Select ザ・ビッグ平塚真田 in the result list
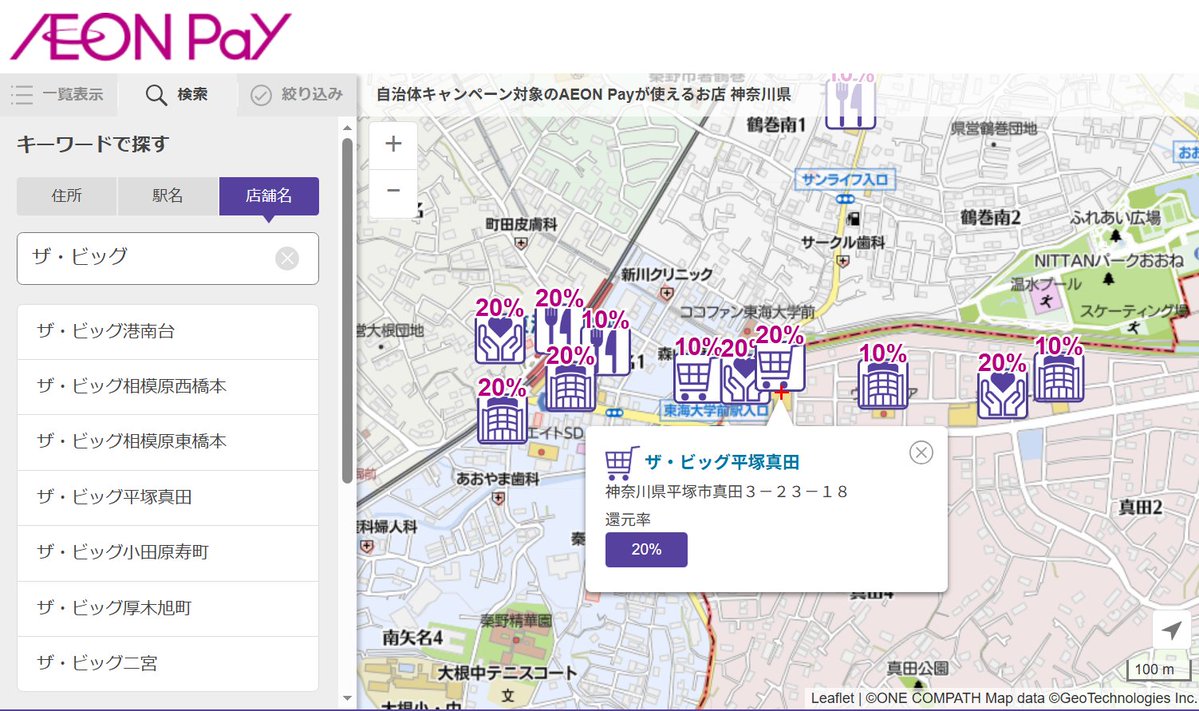The height and width of the screenshot is (711, 1199). click(167, 497)
